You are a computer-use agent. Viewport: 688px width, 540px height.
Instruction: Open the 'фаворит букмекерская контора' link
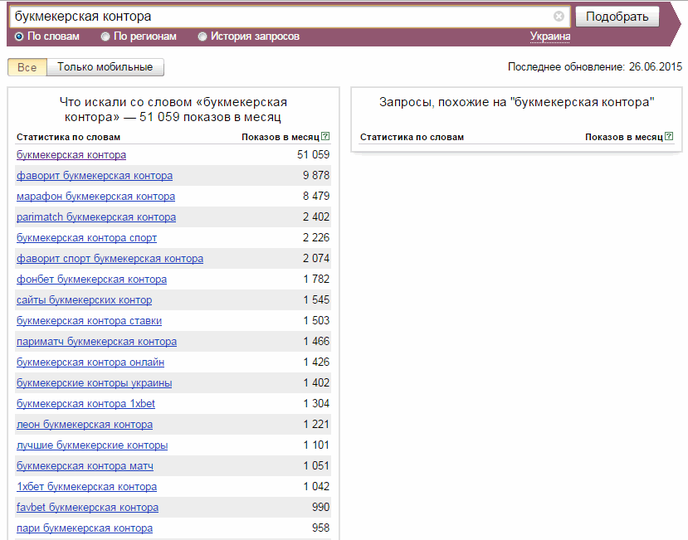coord(94,175)
